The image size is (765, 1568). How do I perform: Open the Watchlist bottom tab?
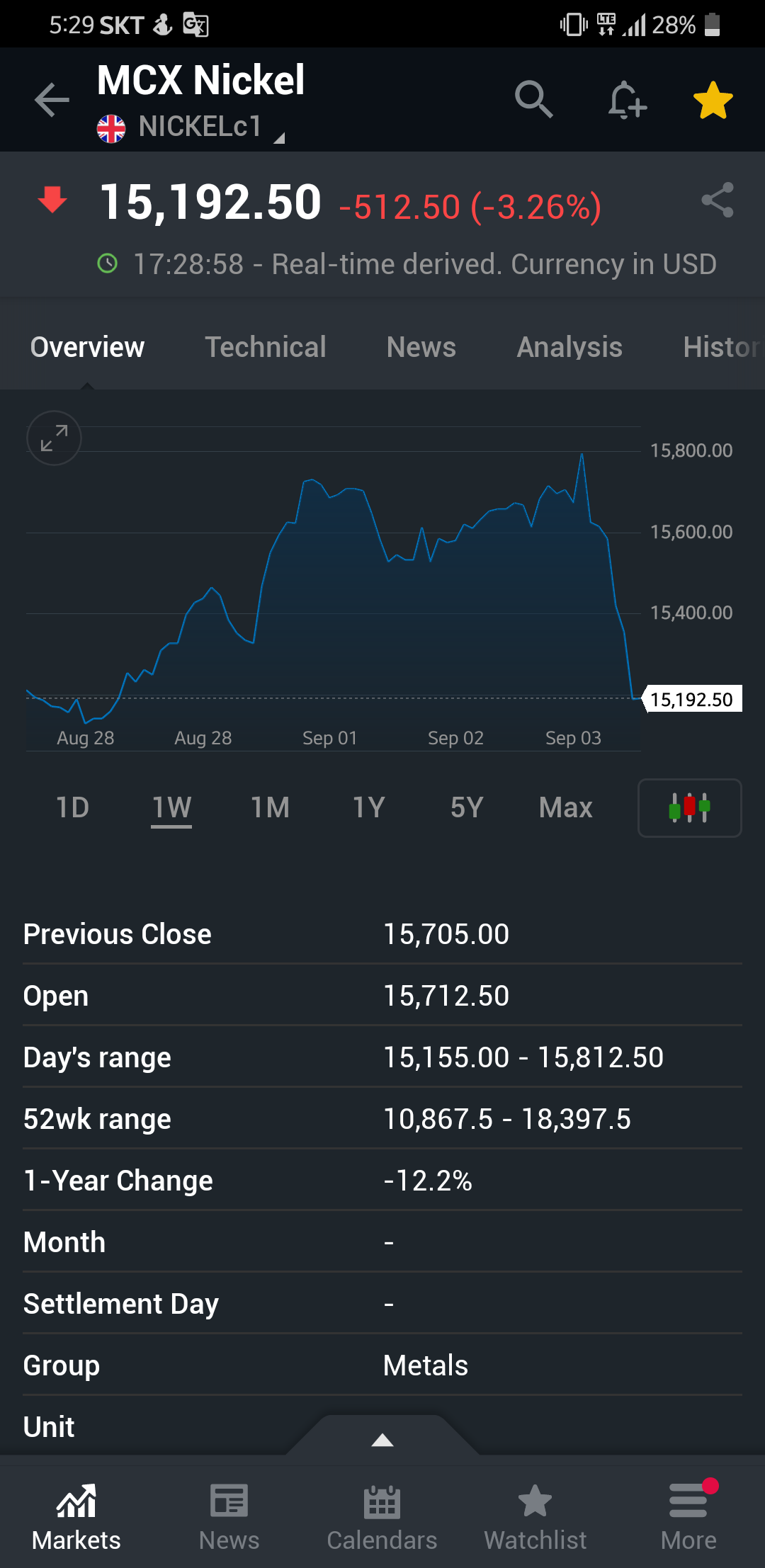[x=535, y=1517]
